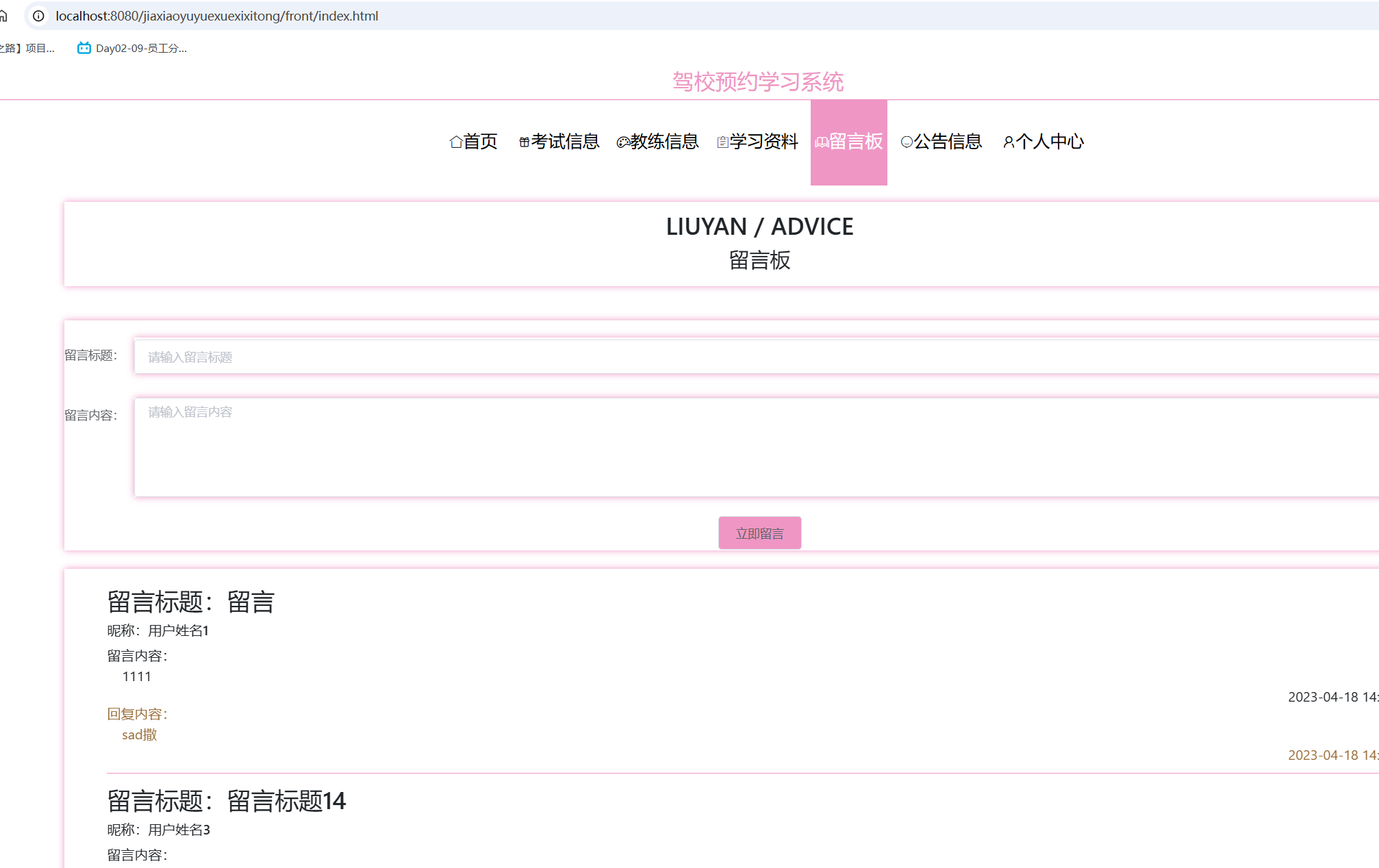Viewport: 1379px width, 868px height.
Task: Select the highlighted 留言板 nav tab
Action: [x=849, y=142]
